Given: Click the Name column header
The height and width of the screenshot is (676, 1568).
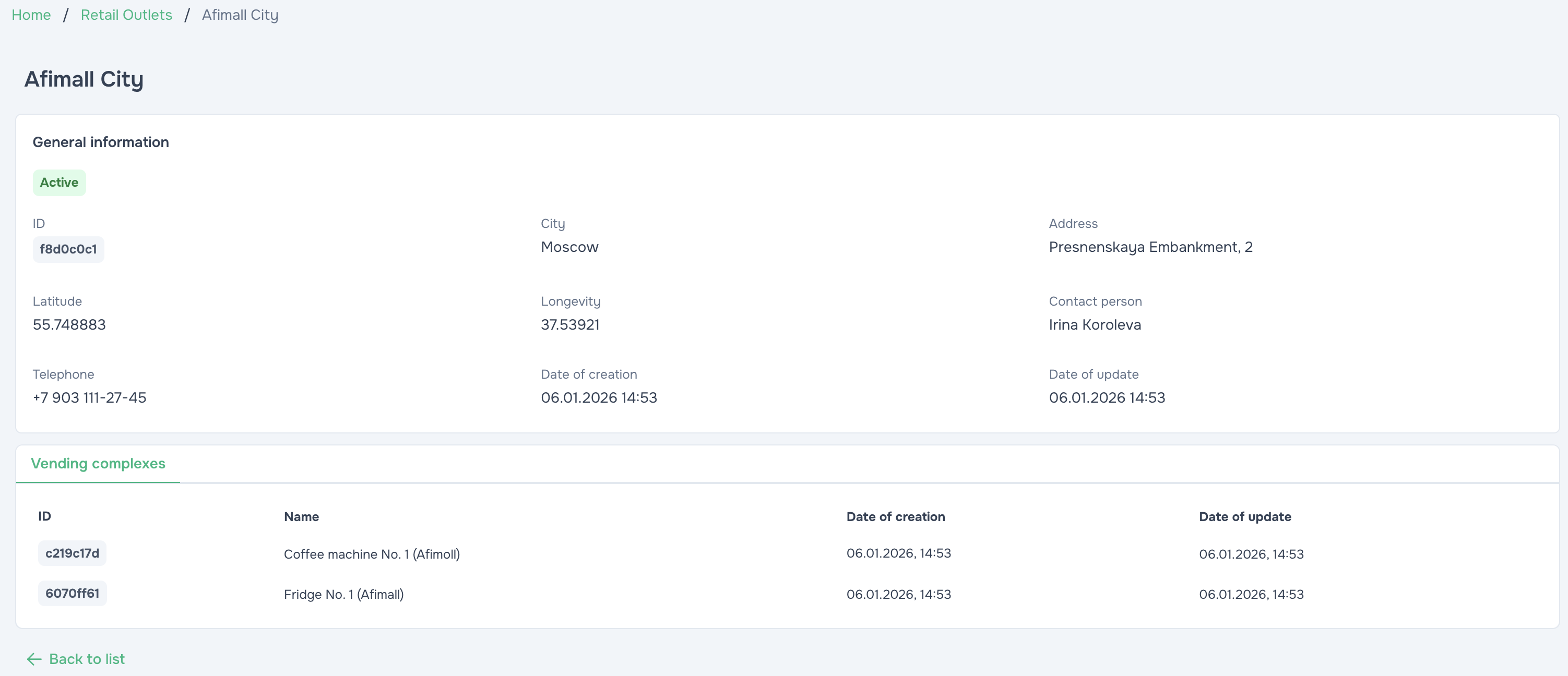Looking at the screenshot, I should 301,516.
